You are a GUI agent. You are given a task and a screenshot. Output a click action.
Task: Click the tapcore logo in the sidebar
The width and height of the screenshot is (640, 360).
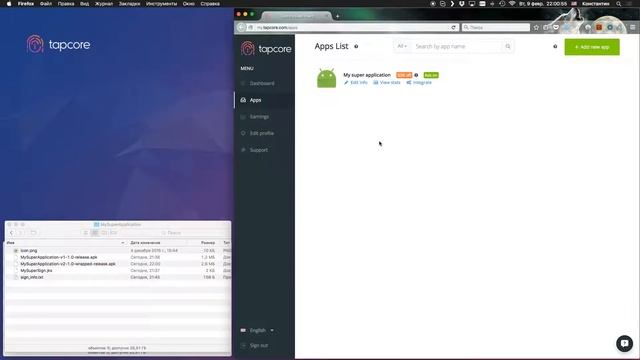coord(266,49)
